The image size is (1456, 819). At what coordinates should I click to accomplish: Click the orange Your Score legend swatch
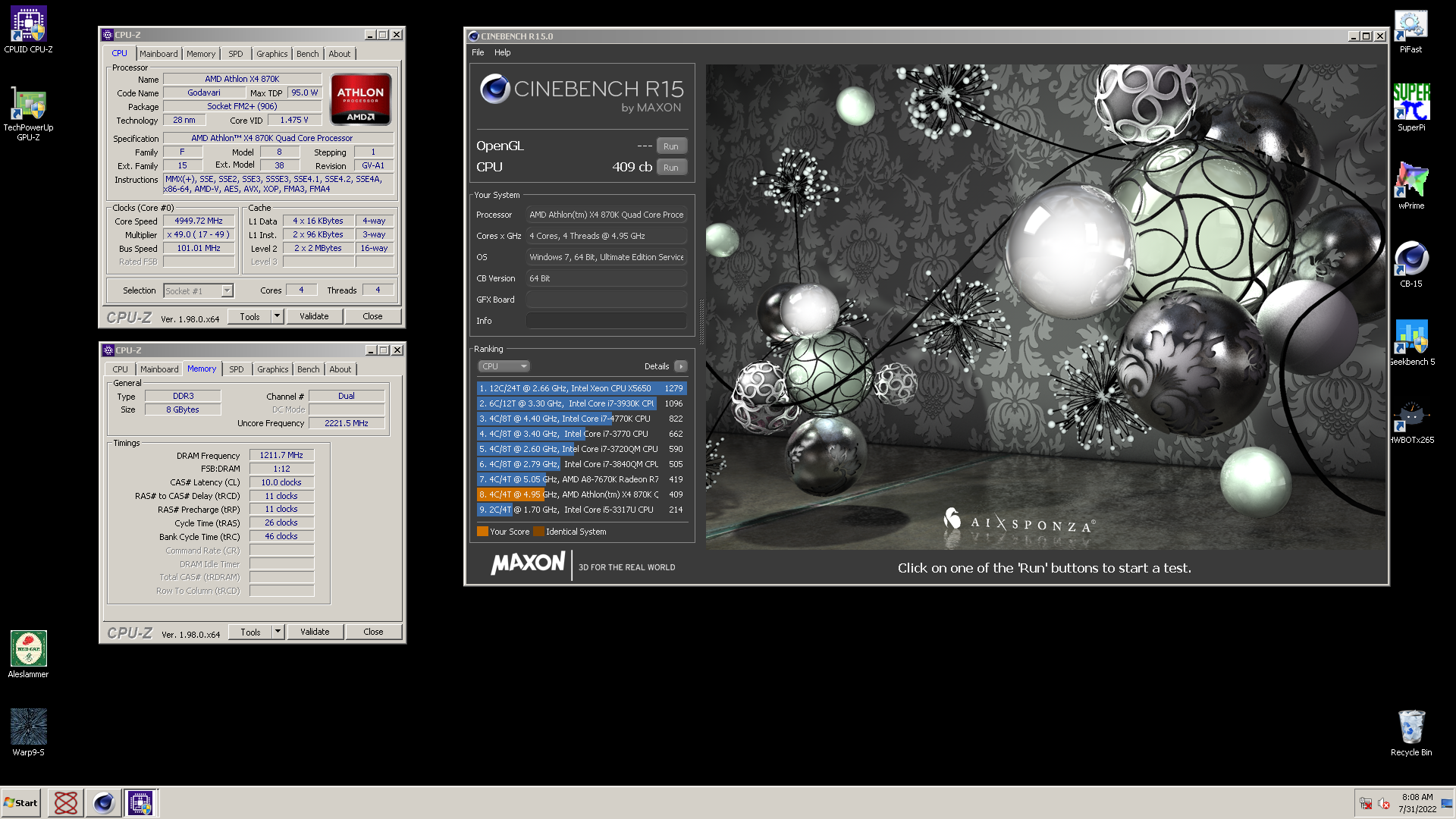(482, 532)
